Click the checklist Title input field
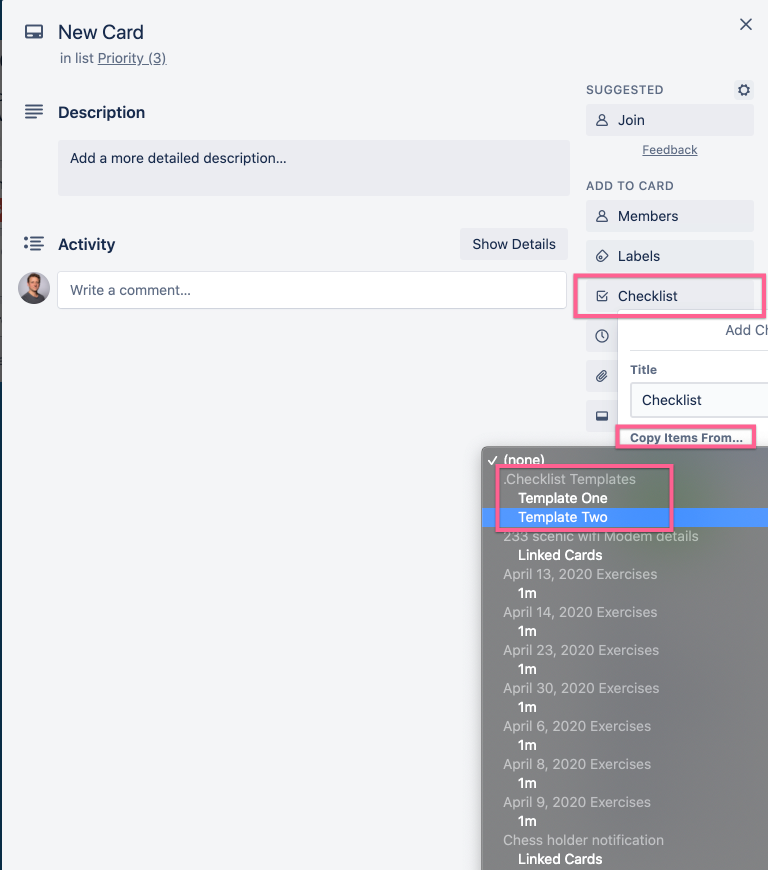The height and width of the screenshot is (870, 768). [699, 399]
